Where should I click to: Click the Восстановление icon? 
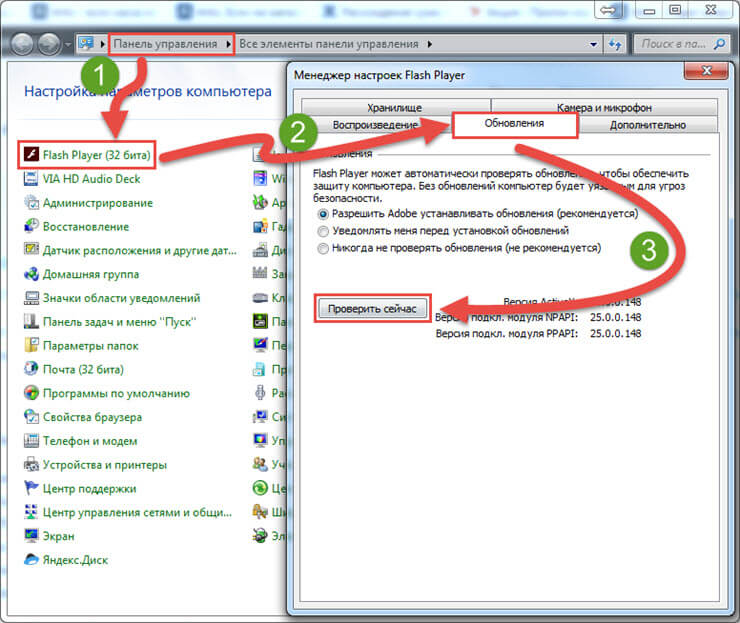[32, 226]
